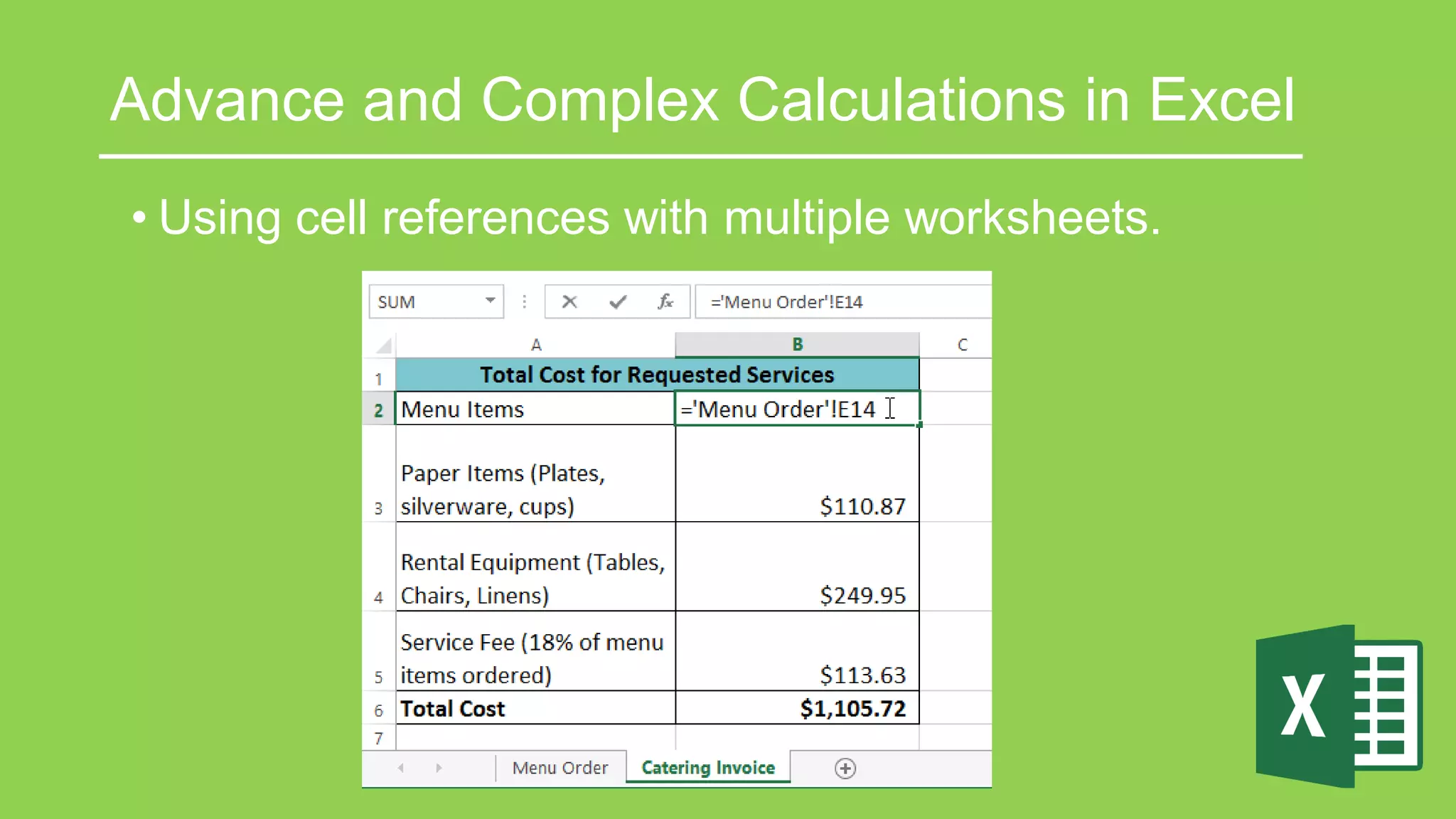Click the formula bar resize dots handle

525,302
